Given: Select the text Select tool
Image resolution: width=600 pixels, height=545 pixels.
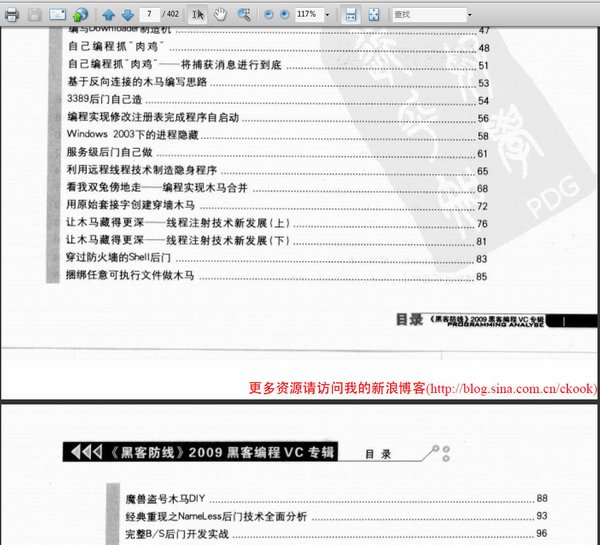Looking at the screenshot, I should click(197, 15).
